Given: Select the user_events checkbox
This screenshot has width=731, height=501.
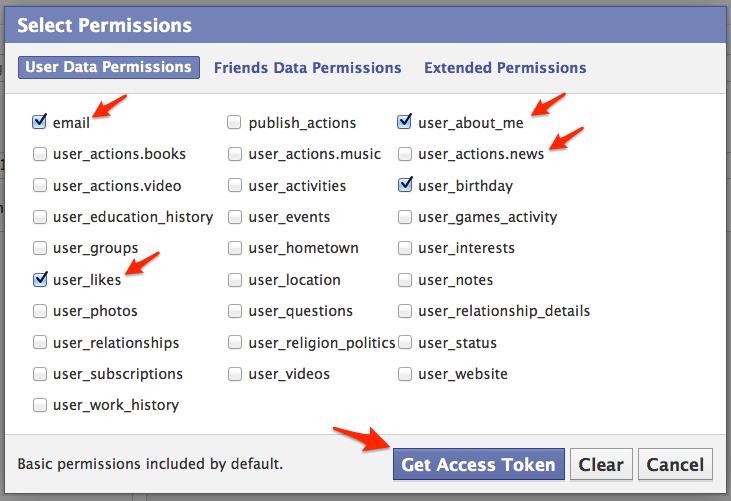Looking at the screenshot, I should (x=234, y=216).
